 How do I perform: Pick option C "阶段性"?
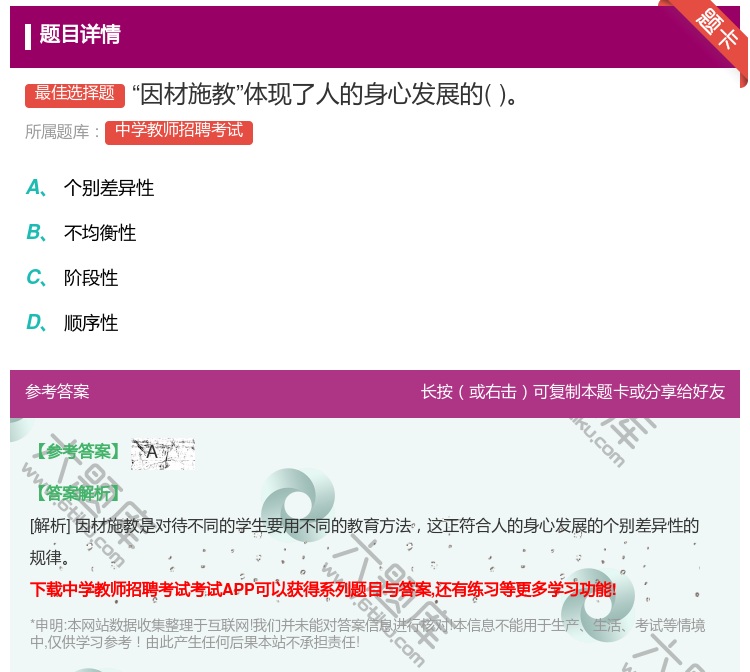pyautogui.click(x=90, y=278)
